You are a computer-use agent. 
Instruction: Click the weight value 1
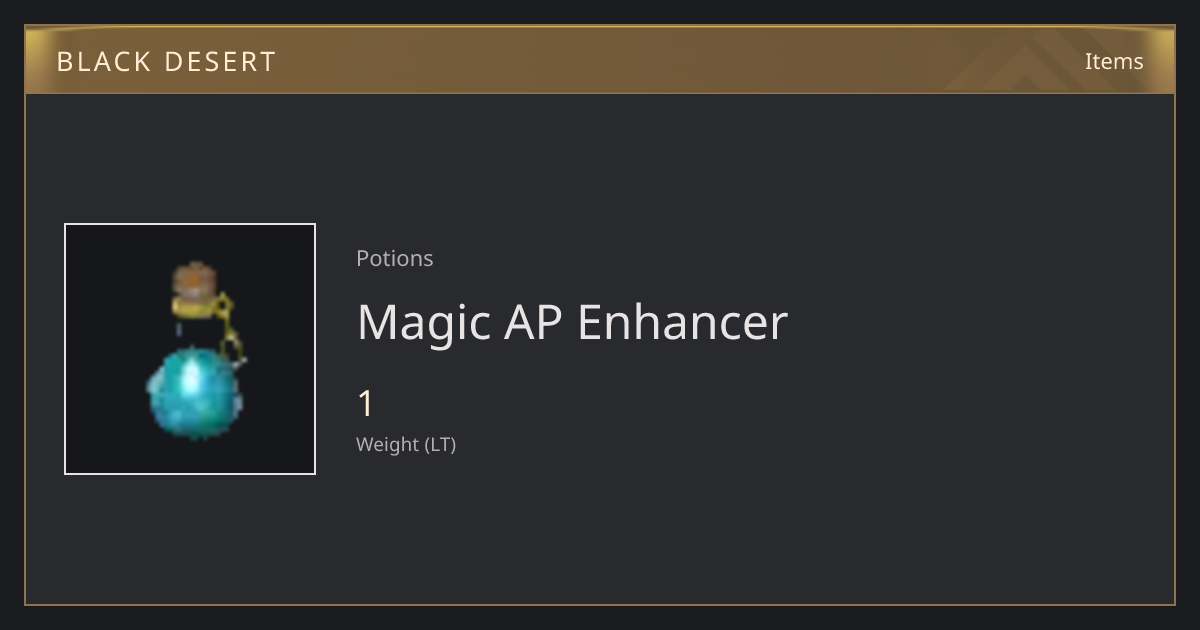[x=366, y=404]
